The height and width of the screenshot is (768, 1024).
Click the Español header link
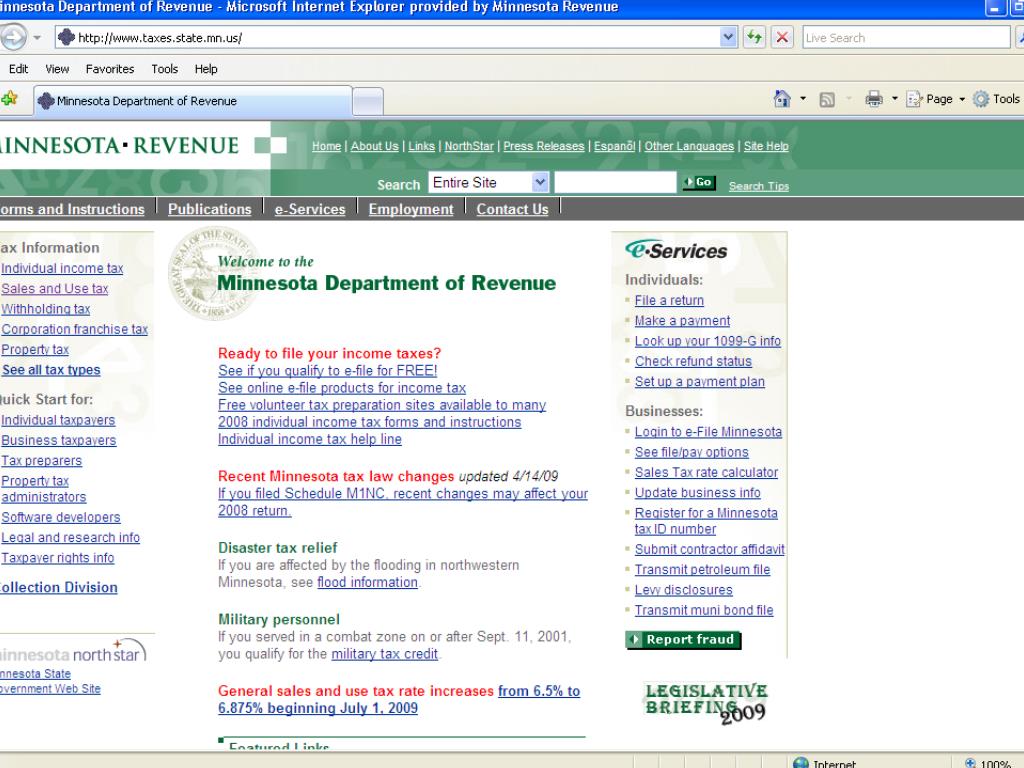tap(614, 146)
